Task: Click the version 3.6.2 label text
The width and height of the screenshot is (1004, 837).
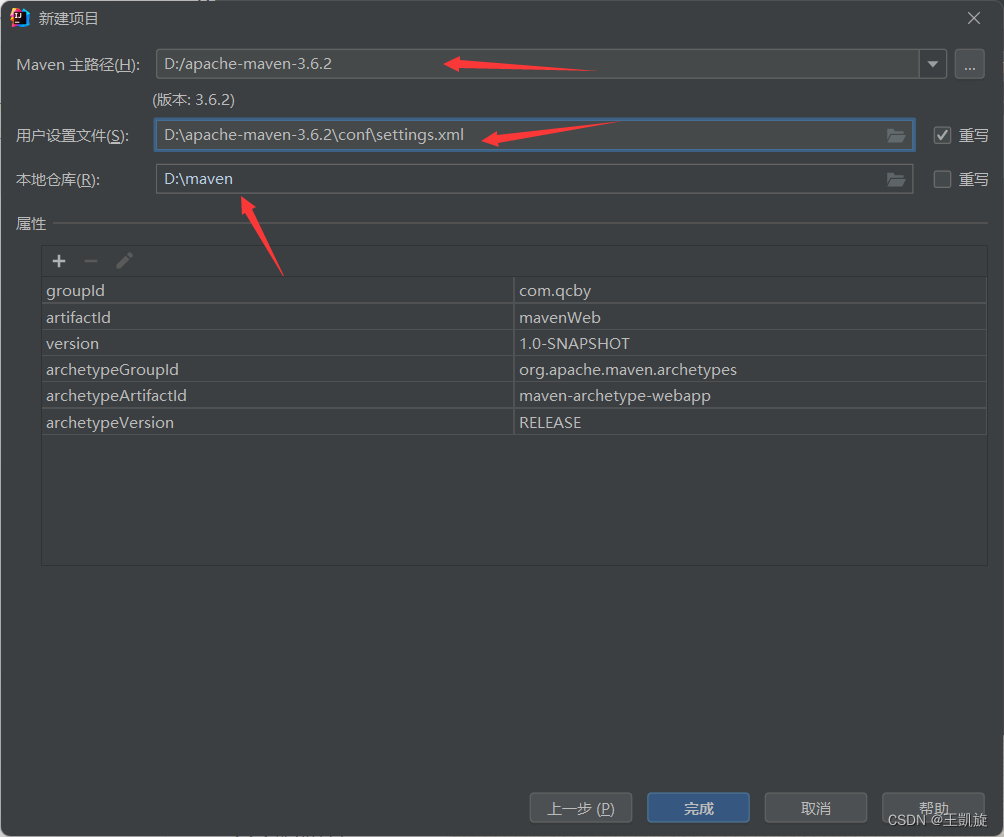Action: [x=193, y=100]
